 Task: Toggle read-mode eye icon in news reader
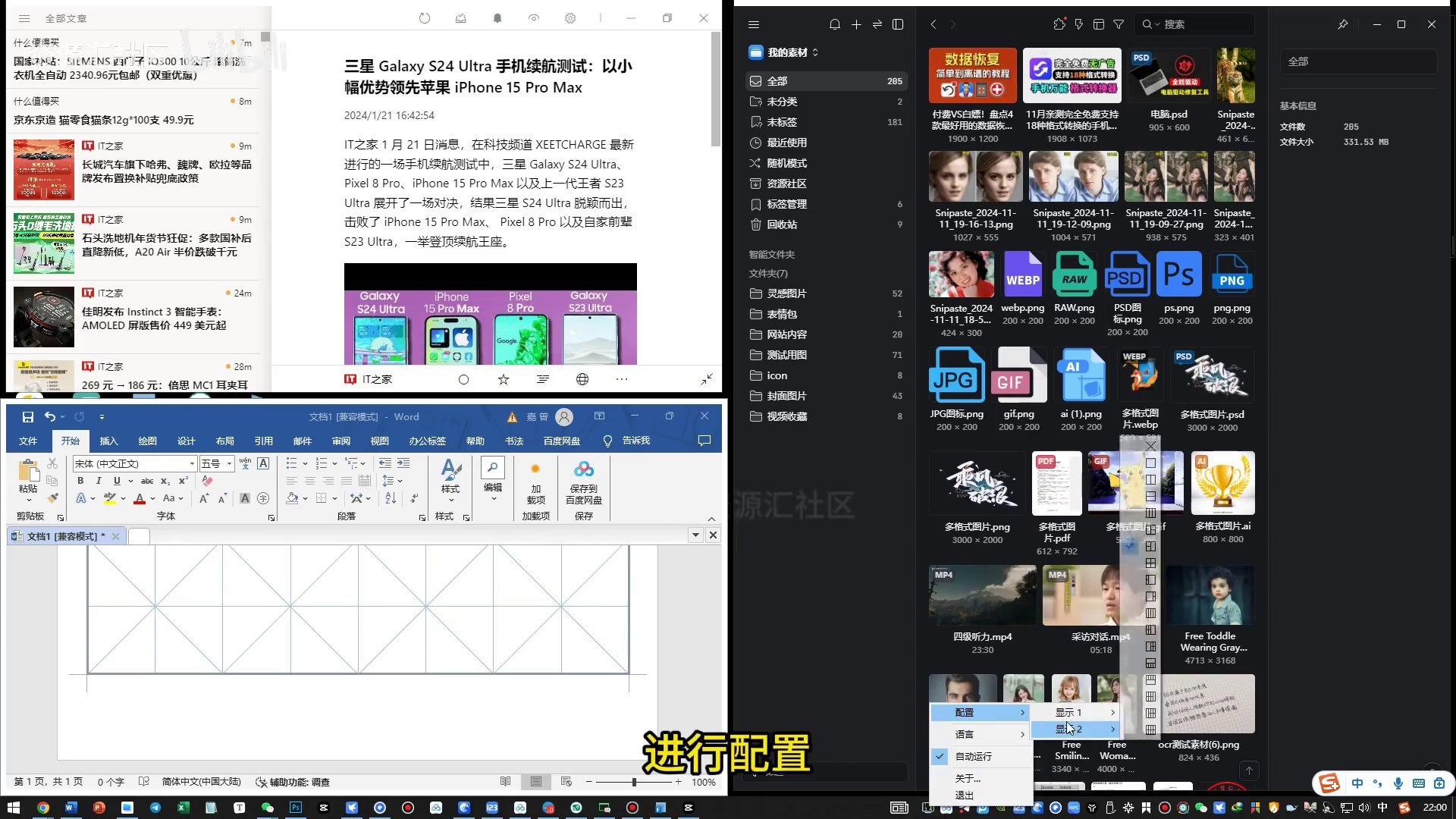[x=534, y=18]
